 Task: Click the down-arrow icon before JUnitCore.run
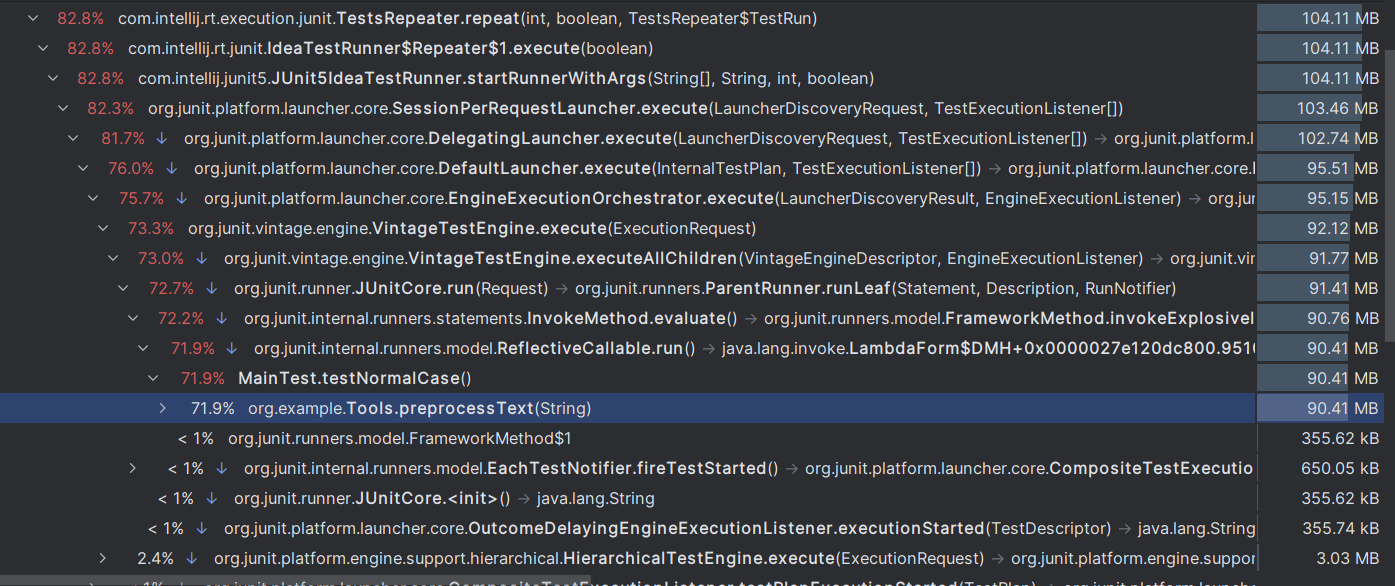(x=211, y=288)
